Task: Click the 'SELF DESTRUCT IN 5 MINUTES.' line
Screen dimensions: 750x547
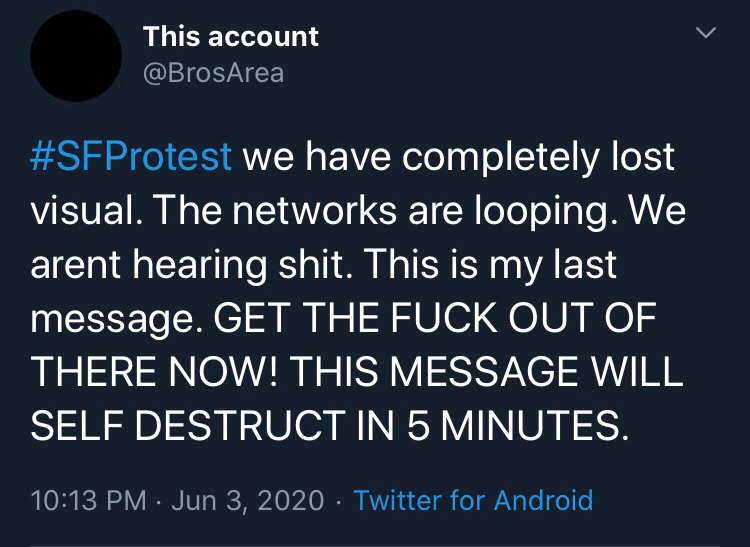Action: click(330, 427)
